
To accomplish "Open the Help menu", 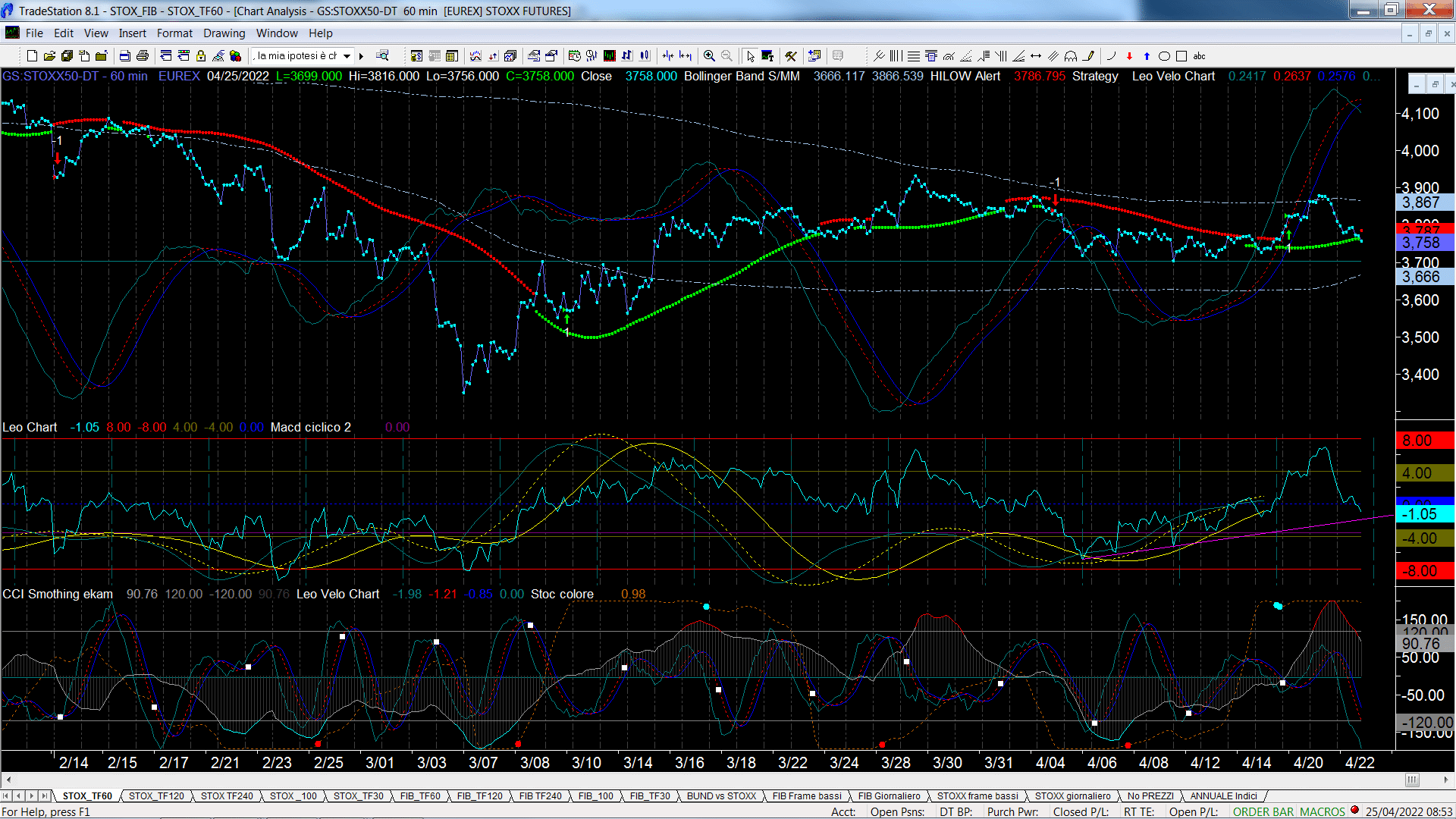I will point(320,33).
